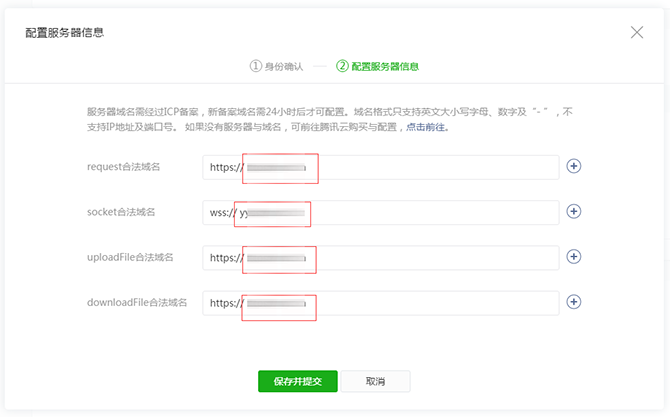Open the 点击前往 link
This screenshot has height=417, width=670.
point(427,127)
